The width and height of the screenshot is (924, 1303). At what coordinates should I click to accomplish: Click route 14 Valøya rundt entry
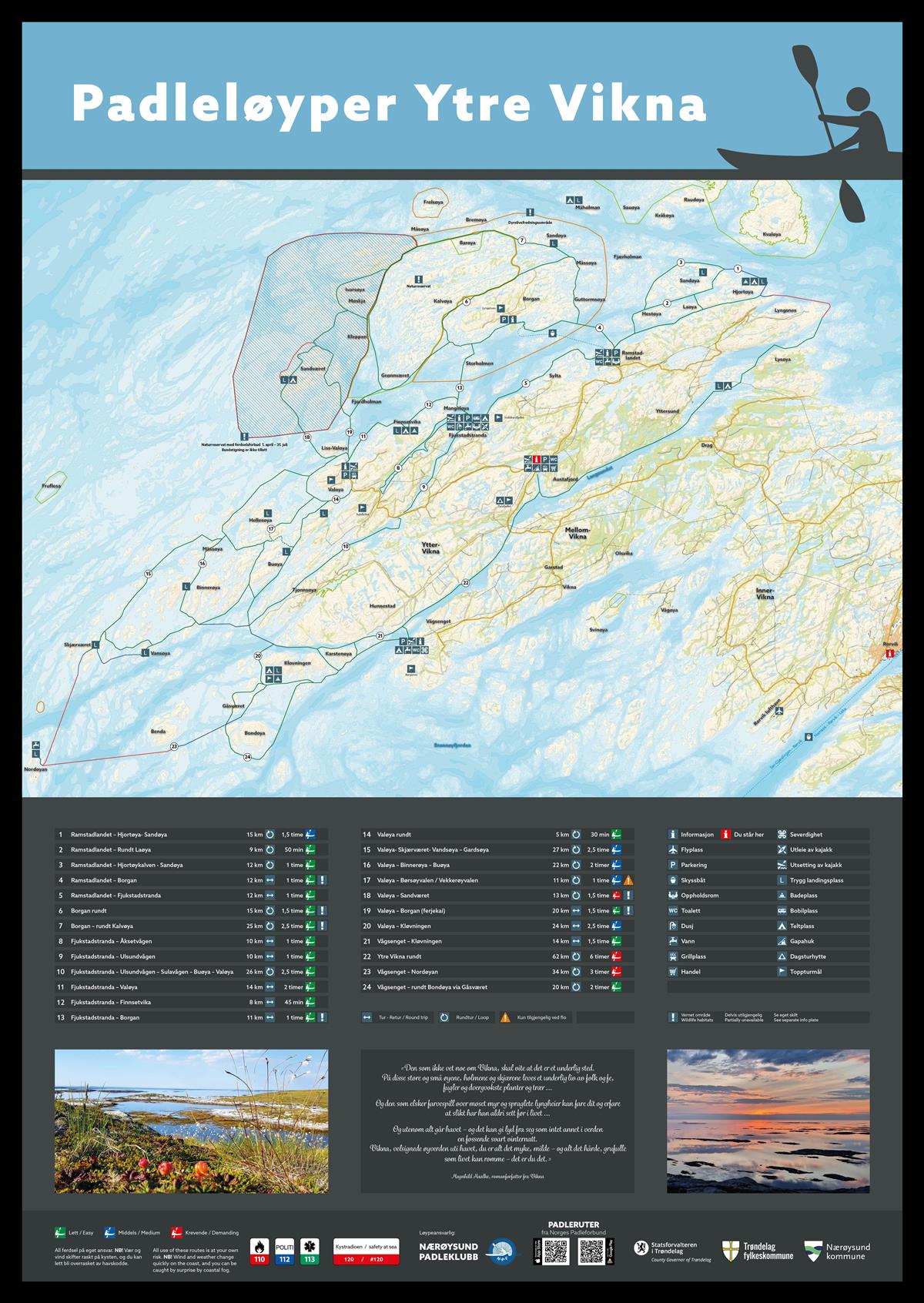pos(497,835)
